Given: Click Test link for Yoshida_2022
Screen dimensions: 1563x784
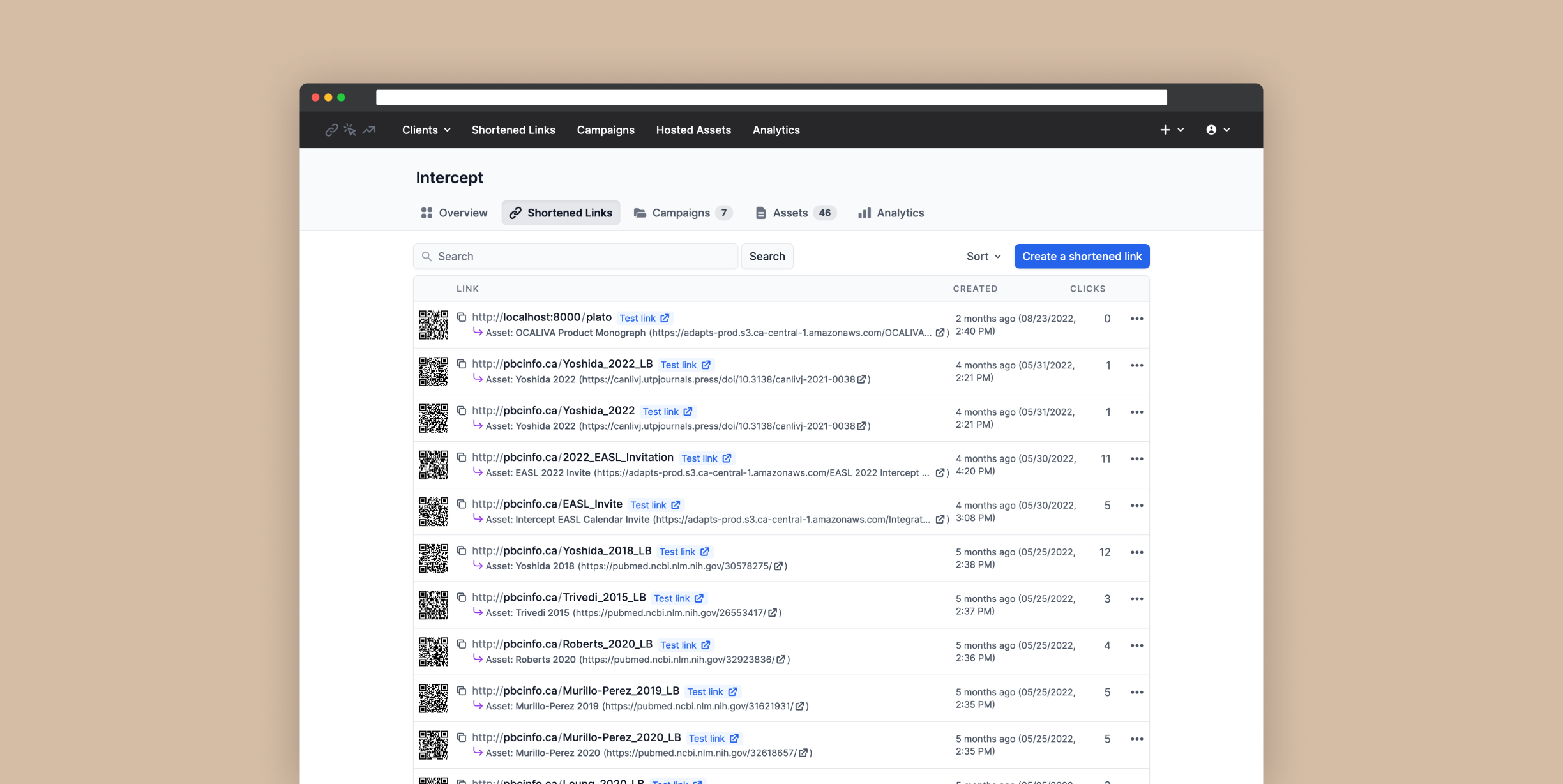Looking at the screenshot, I should pos(667,412).
